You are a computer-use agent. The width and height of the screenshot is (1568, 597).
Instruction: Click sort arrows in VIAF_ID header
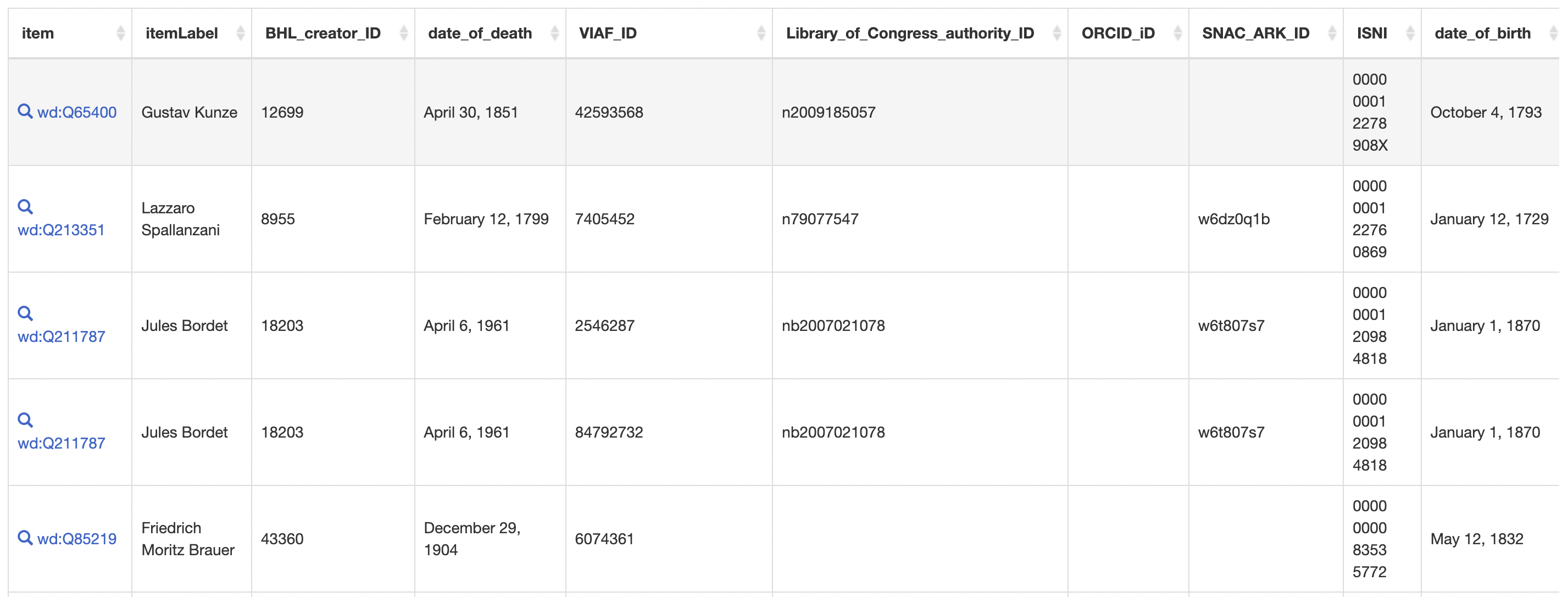click(x=761, y=34)
